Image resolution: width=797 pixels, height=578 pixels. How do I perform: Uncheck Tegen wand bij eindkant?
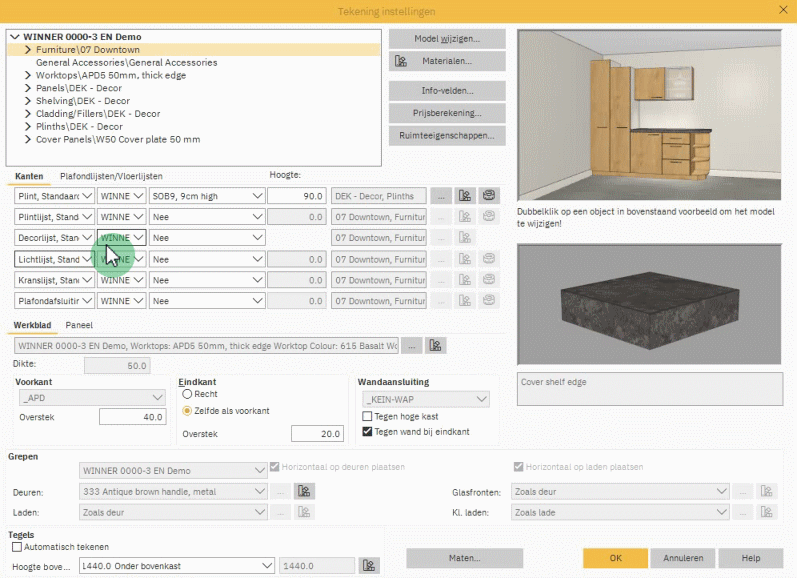(x=367, y=432)
